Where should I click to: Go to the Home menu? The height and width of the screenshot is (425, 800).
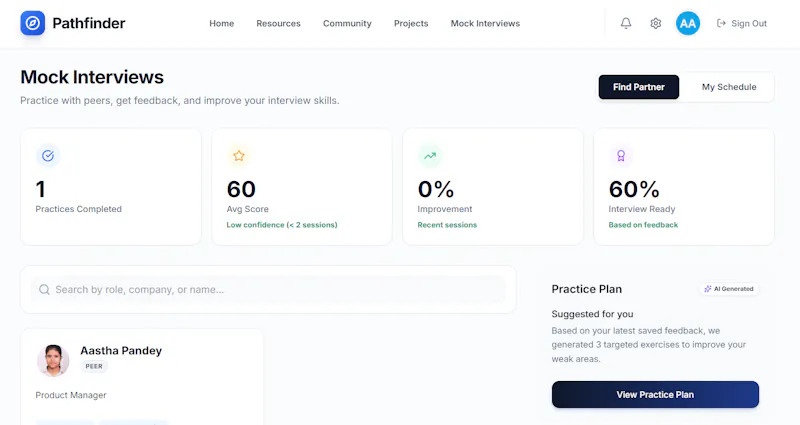pyautogui.click(x=221, y=23)
